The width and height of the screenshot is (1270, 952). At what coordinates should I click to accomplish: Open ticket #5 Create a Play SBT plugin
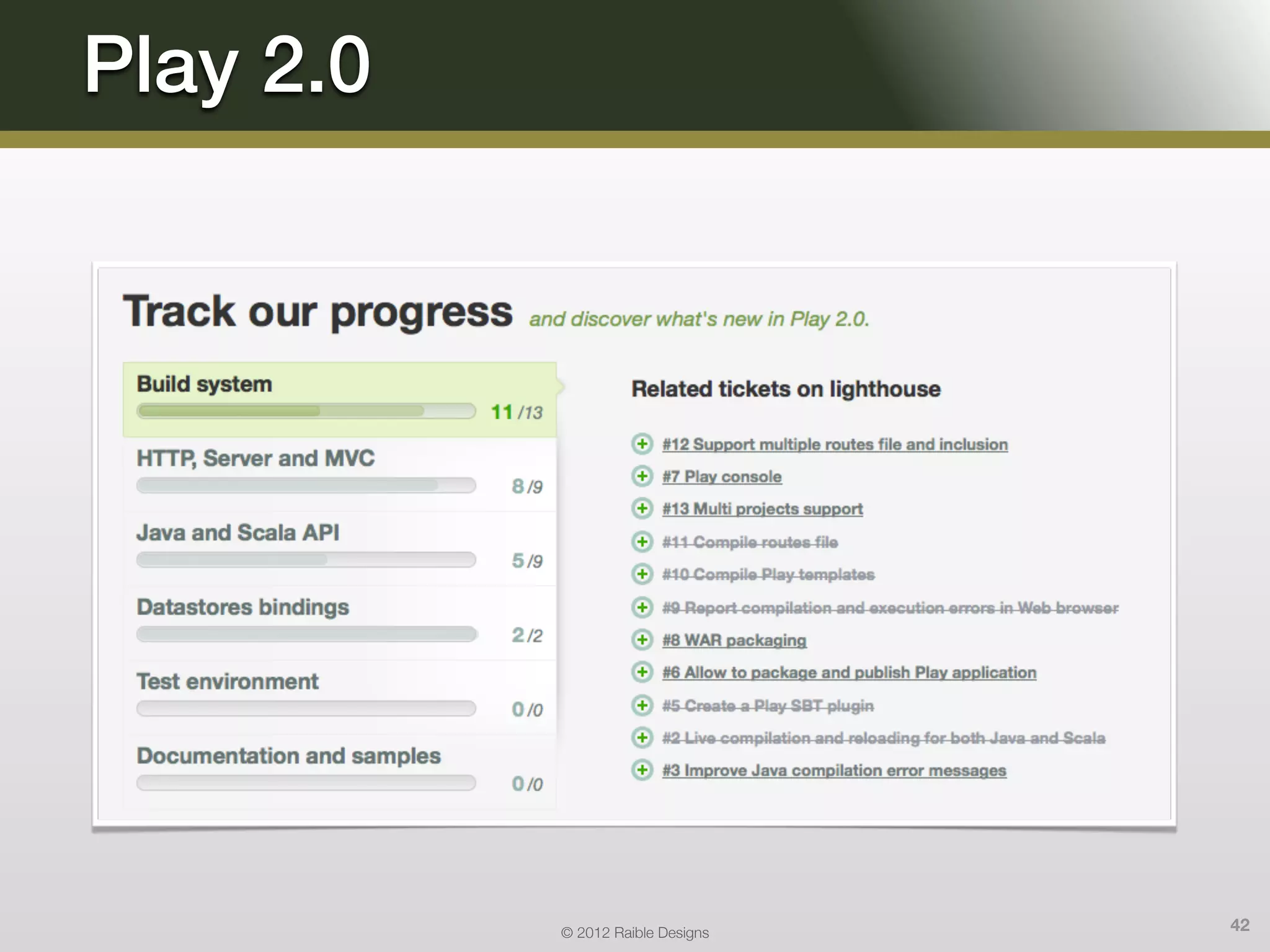pos(768,706)
